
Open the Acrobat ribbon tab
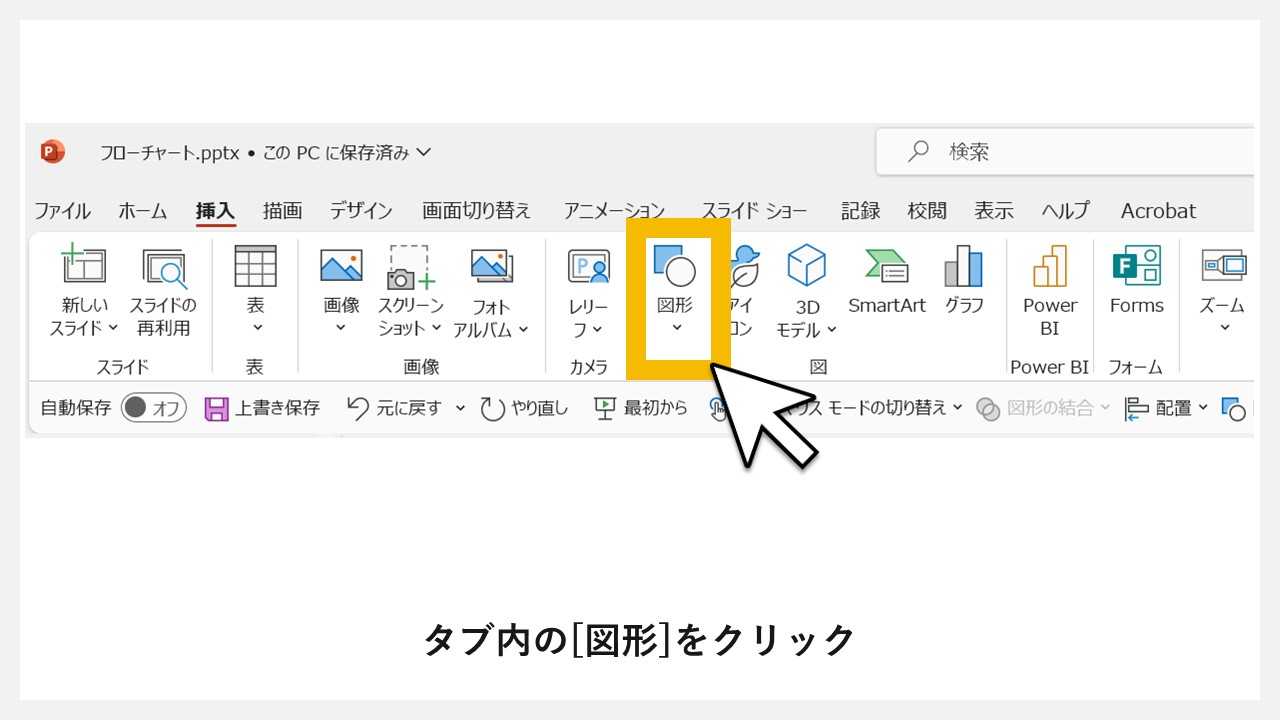coord(1157,211)
